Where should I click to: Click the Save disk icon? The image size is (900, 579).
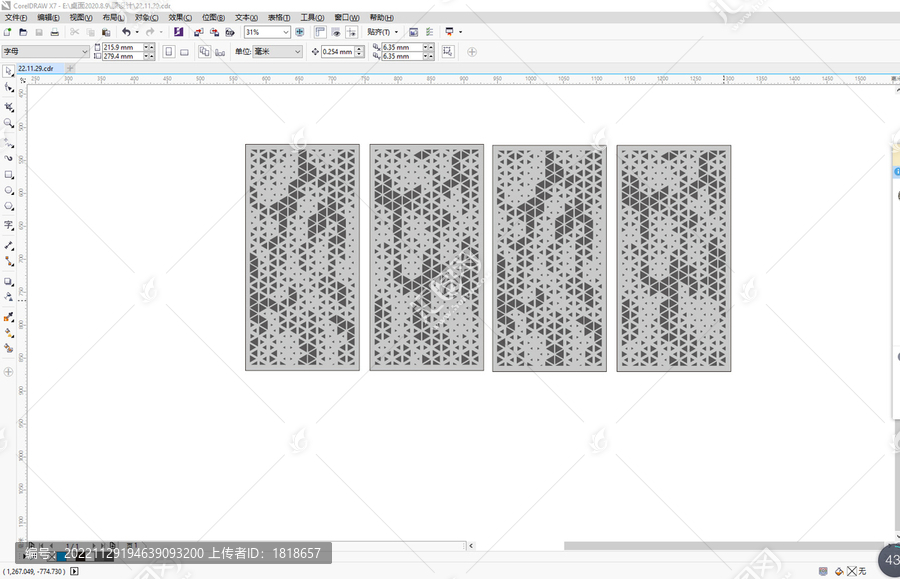point(39,32)
